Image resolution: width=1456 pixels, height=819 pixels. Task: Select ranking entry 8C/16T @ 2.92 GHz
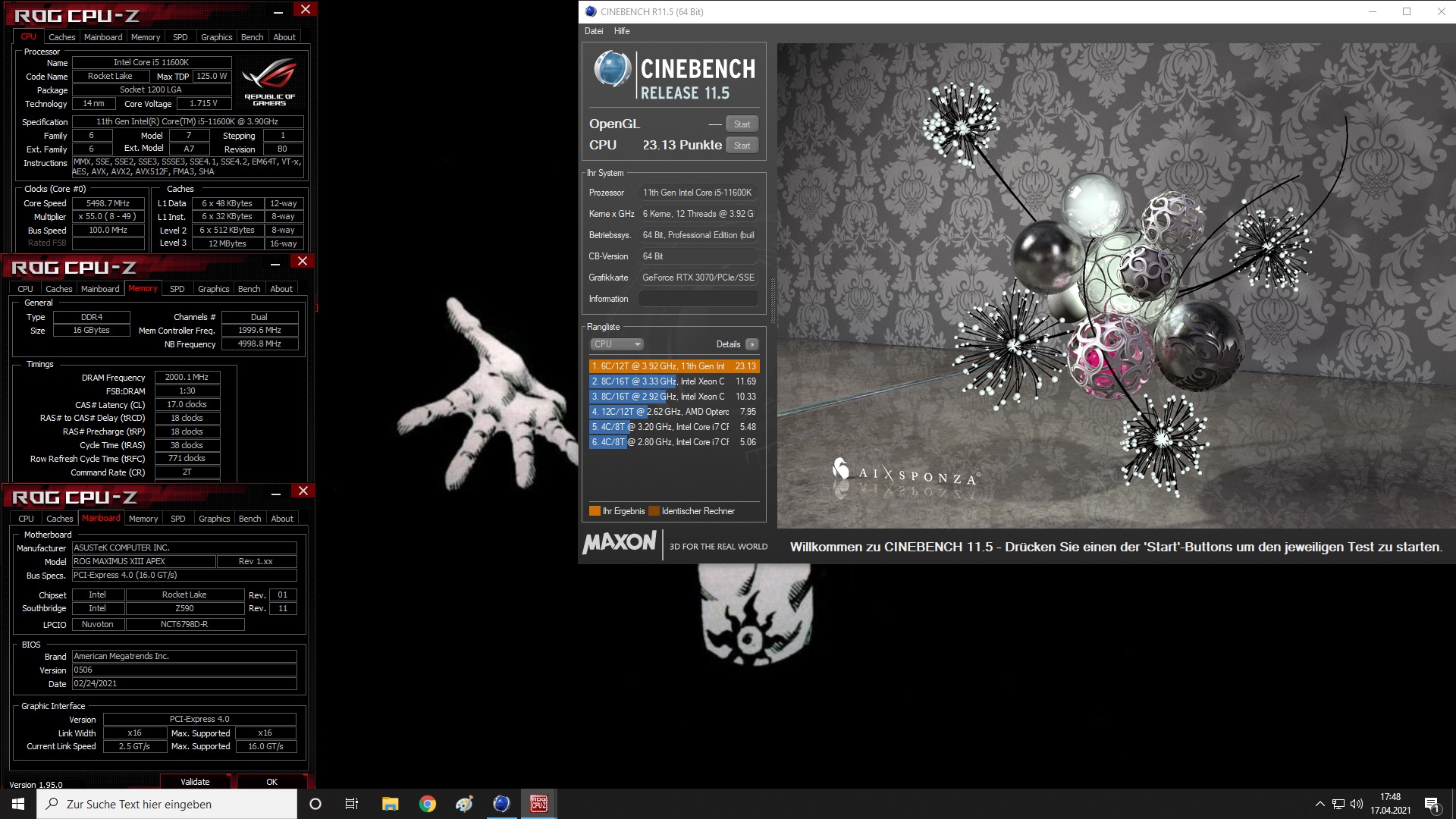[x=673, y=397]
